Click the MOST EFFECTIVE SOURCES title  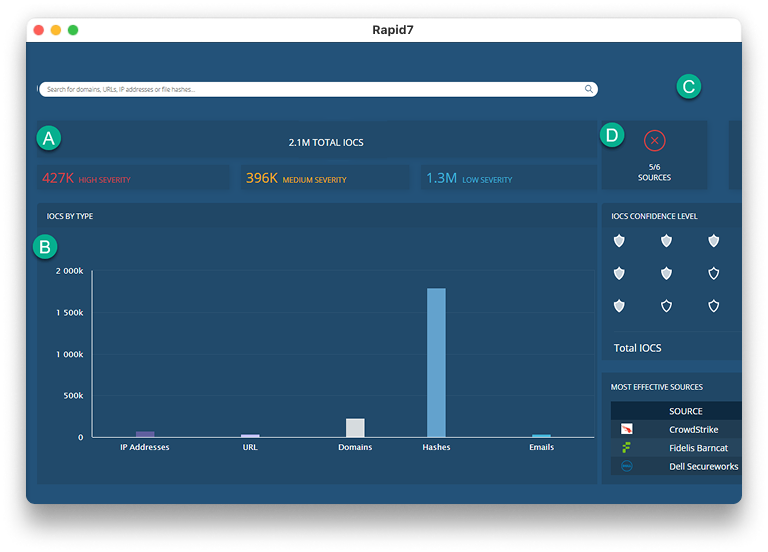tap(657, 387)
